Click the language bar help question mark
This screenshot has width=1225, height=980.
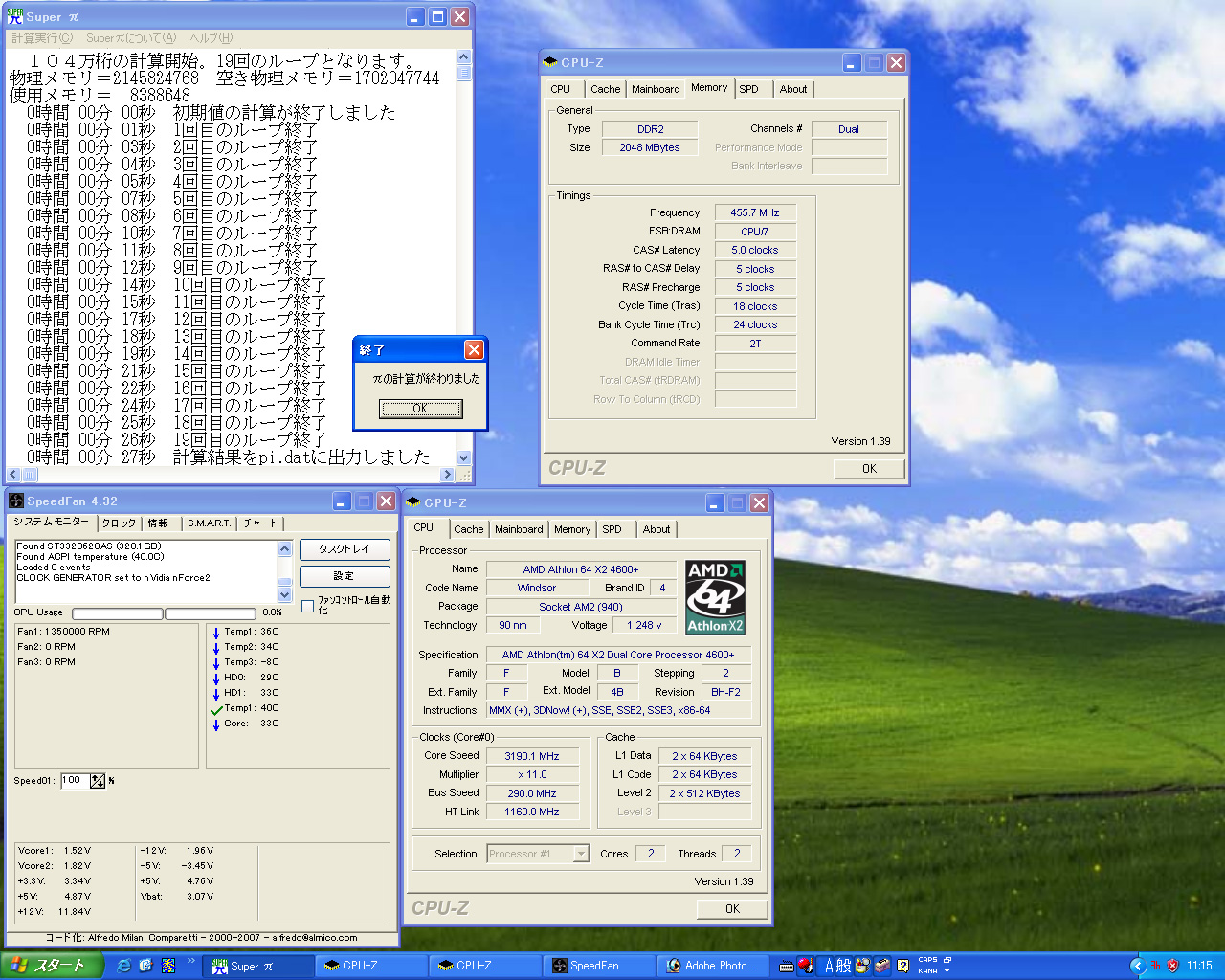point(902,966)
